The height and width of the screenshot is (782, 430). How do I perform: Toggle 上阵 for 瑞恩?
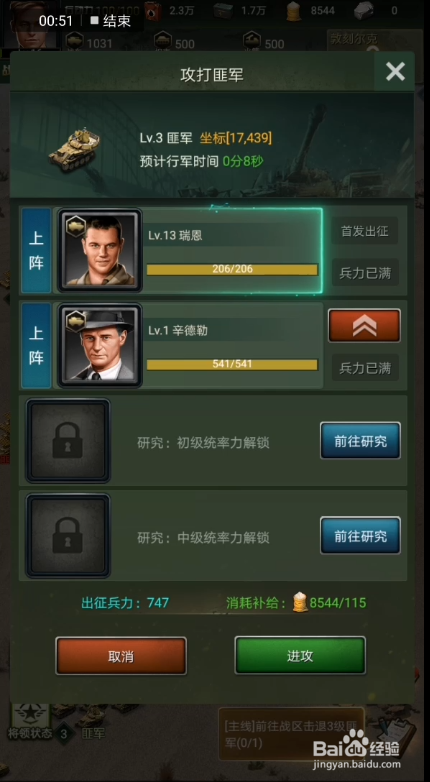(36, 251)
